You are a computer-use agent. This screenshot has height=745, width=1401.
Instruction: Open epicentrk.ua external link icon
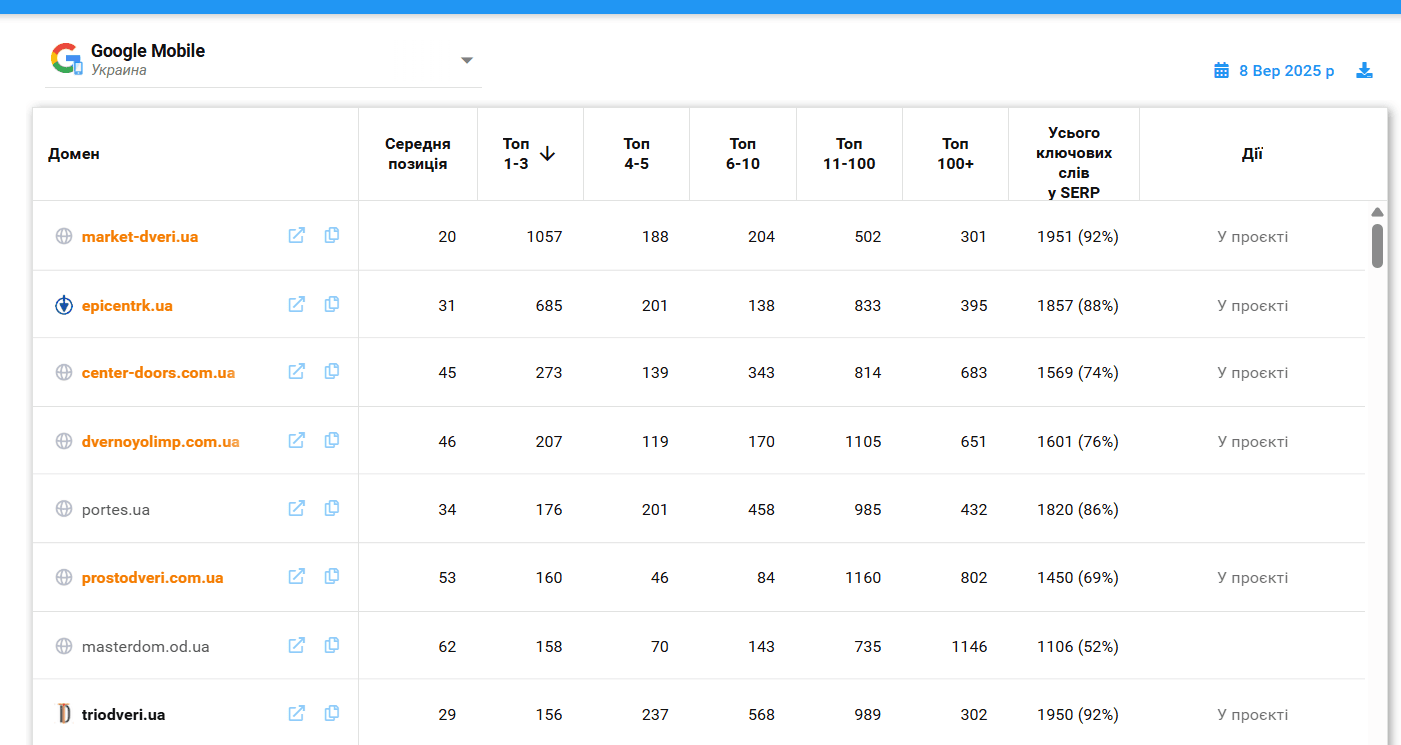297,304
